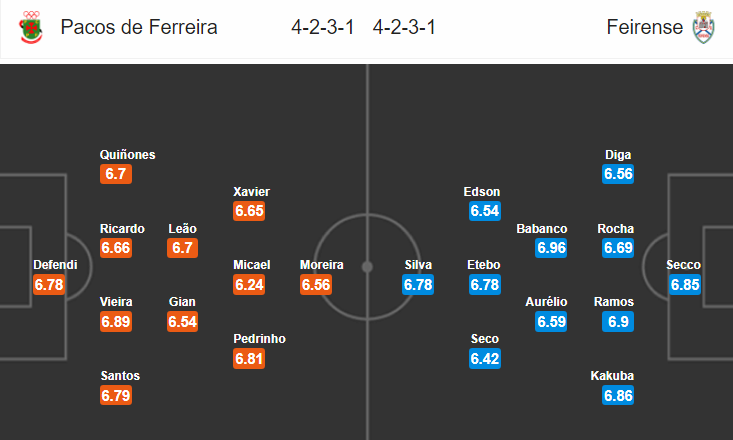
Task: Click Moreira's 6.56 rating badge
Action: (316, 284)
